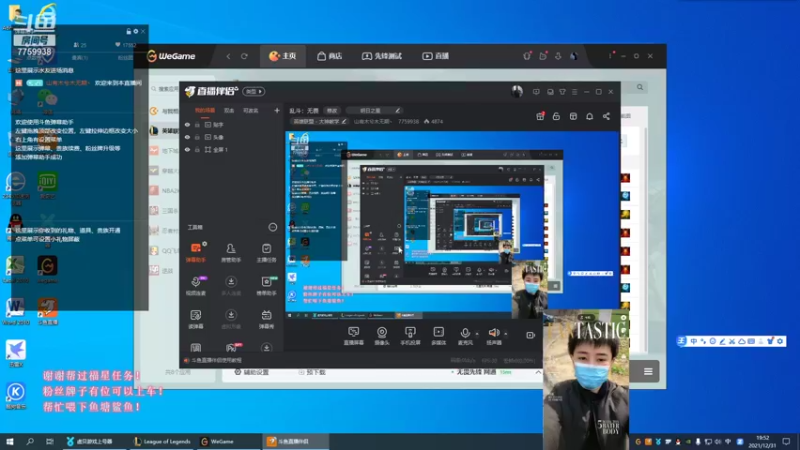Expand the speaker options arrow
Viewport: 800px width, 450px height.
tap(506, 334)
